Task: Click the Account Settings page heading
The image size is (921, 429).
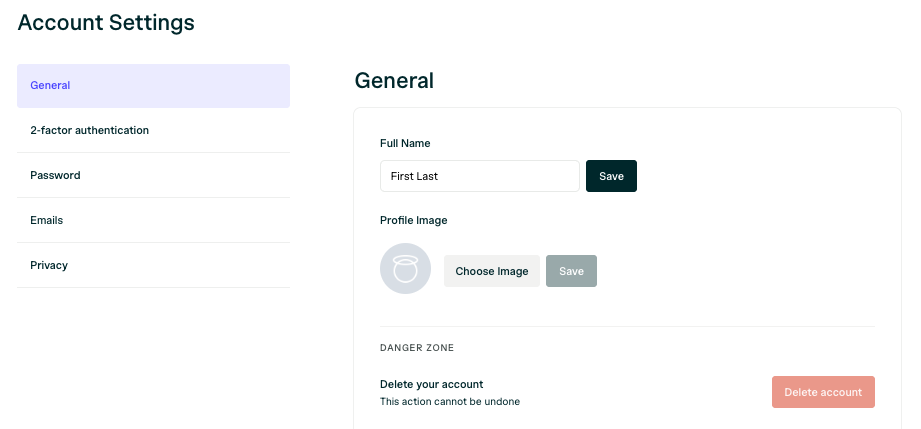Action: coord(106,23)
